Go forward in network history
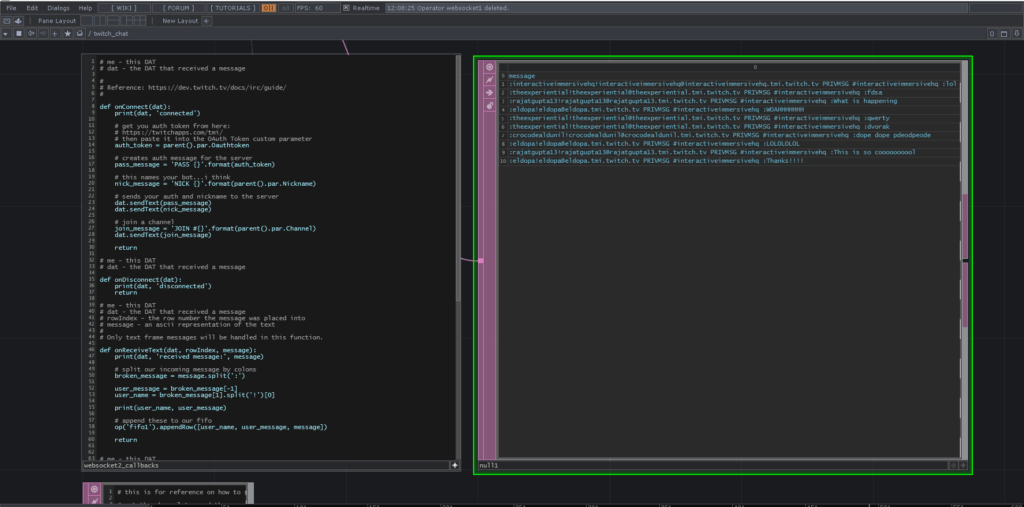The height and width of the screenshot is (507, 1024). click(42, 33)
